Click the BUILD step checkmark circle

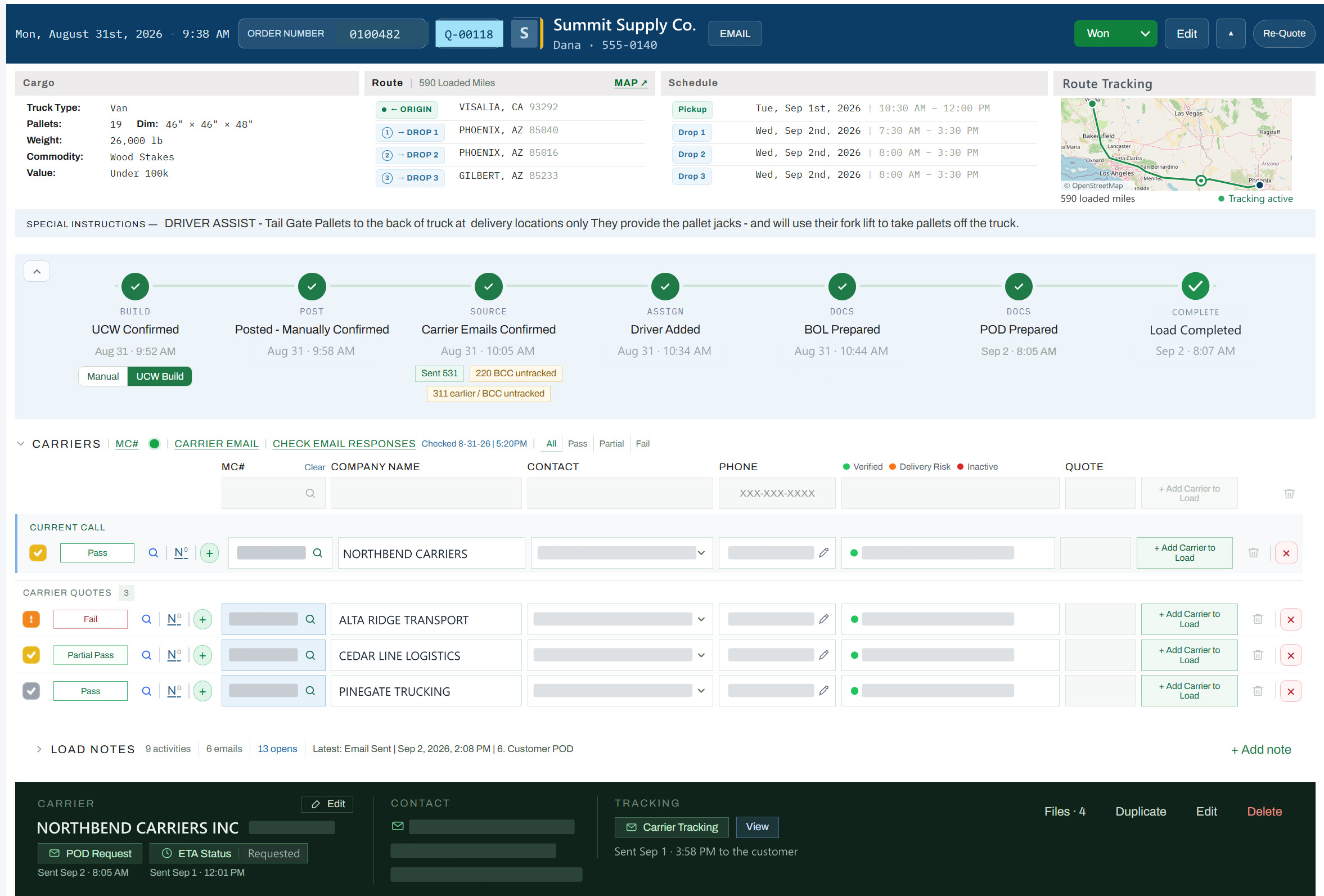(135, 286)
